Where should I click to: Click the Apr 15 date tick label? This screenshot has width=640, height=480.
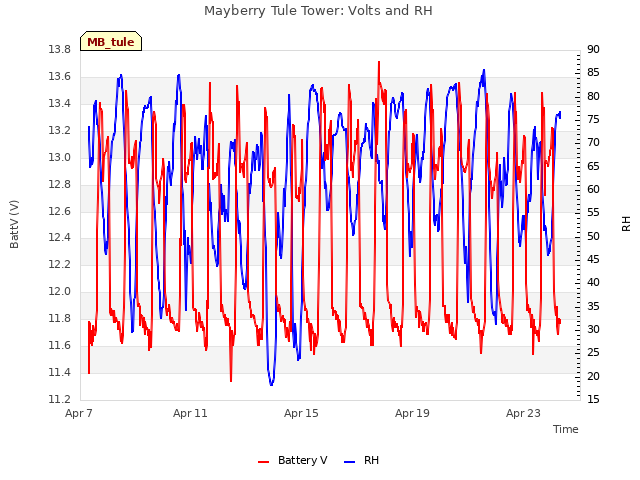pos(301,413)
